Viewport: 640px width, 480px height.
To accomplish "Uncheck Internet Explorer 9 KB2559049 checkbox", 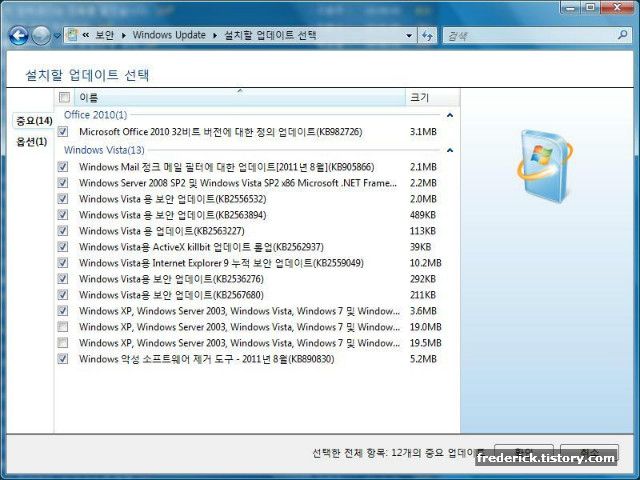I will [63, 262].
